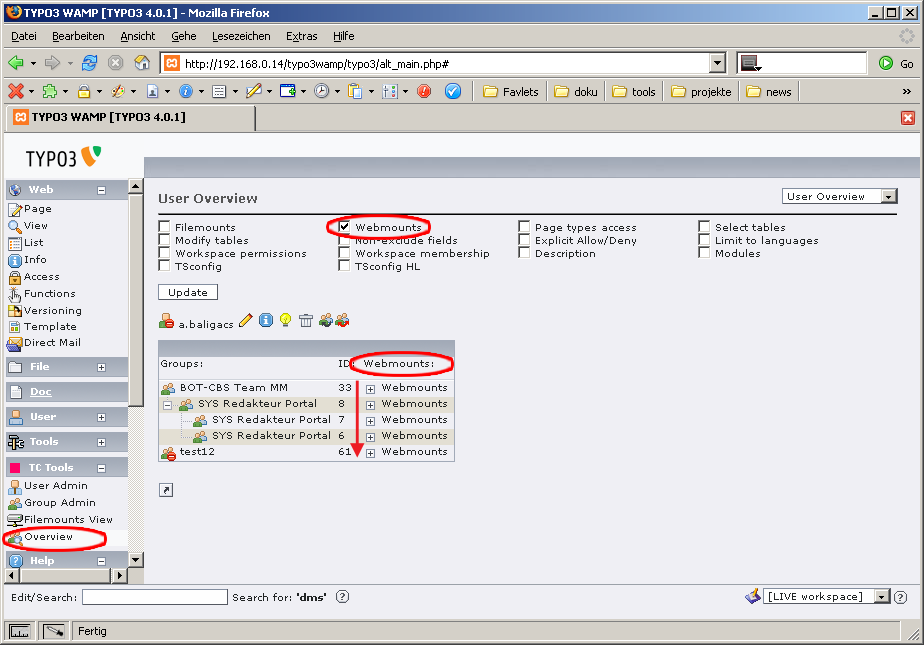
Task: Click the Update button
Action: (x=188, y=292)
